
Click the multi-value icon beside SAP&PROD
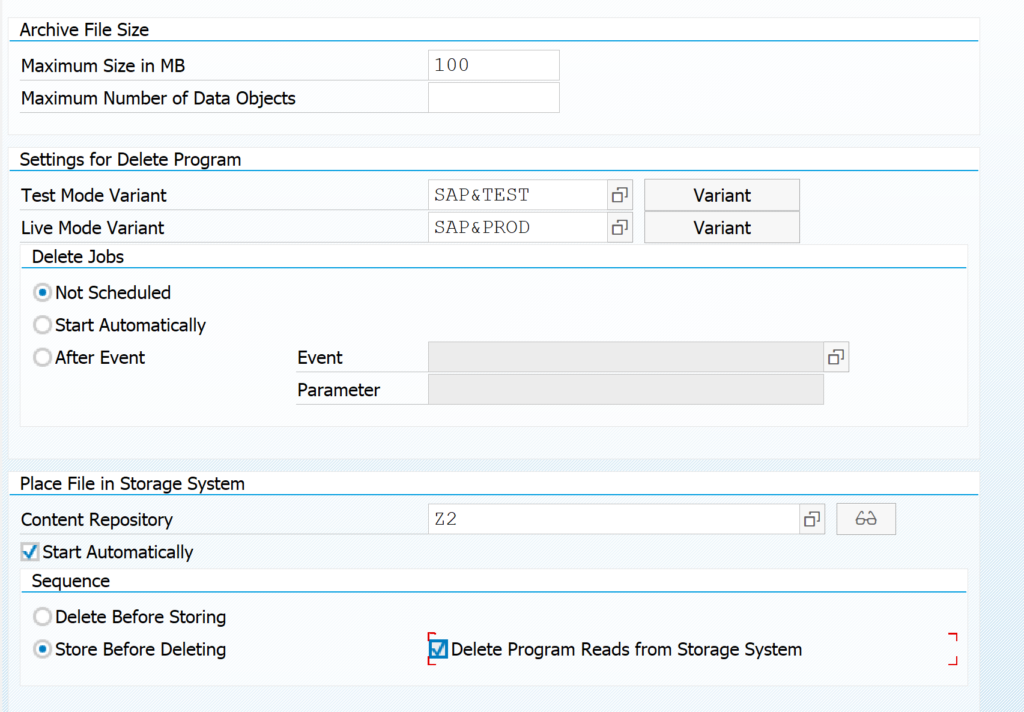coord(619,227)
